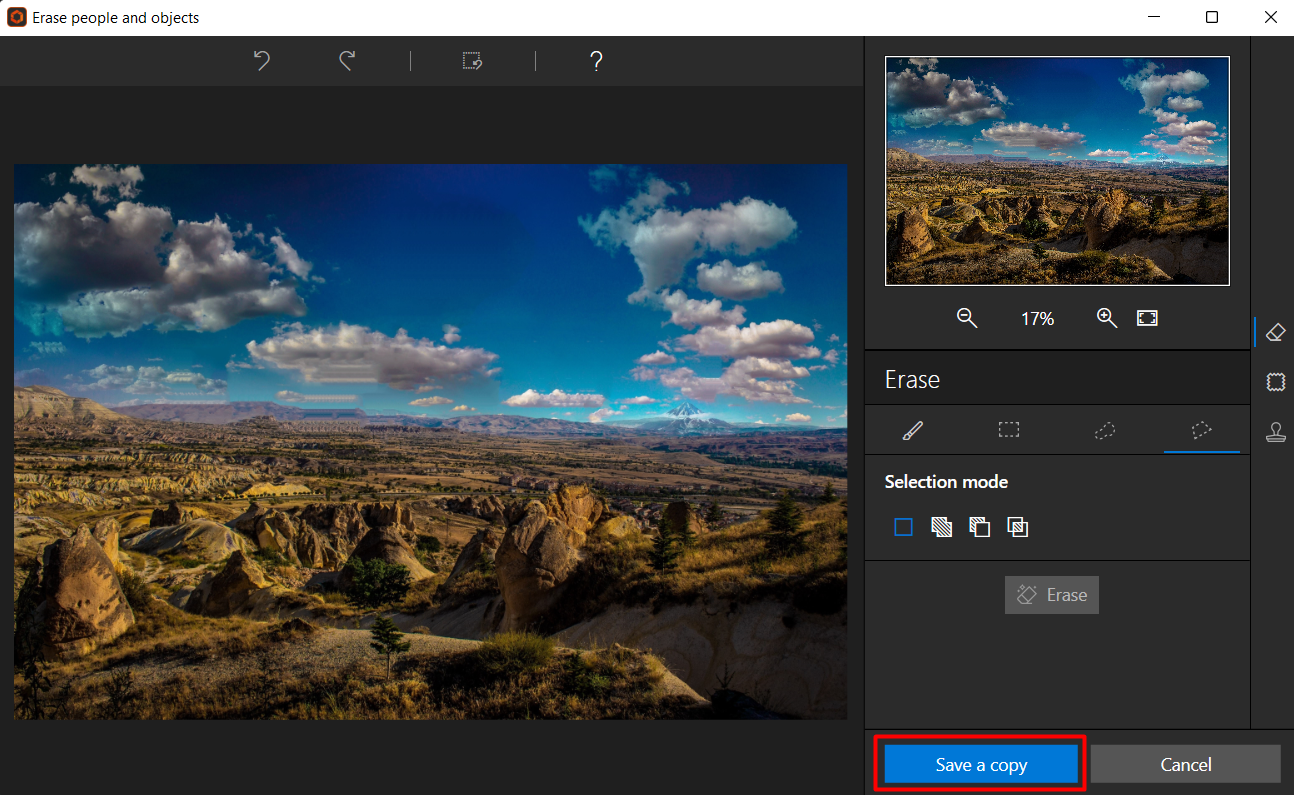Switch to the Erase tool in sidebar
Screen dimensions: 1294x795
click(x=1275, y=331)
